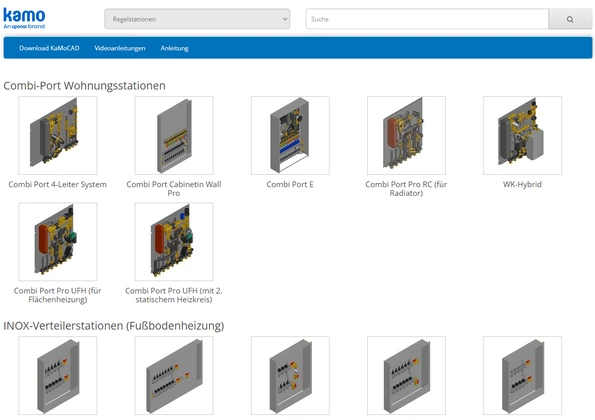Open Combi Port Pro RC thumbnail
595x420 pixels.
406,135
